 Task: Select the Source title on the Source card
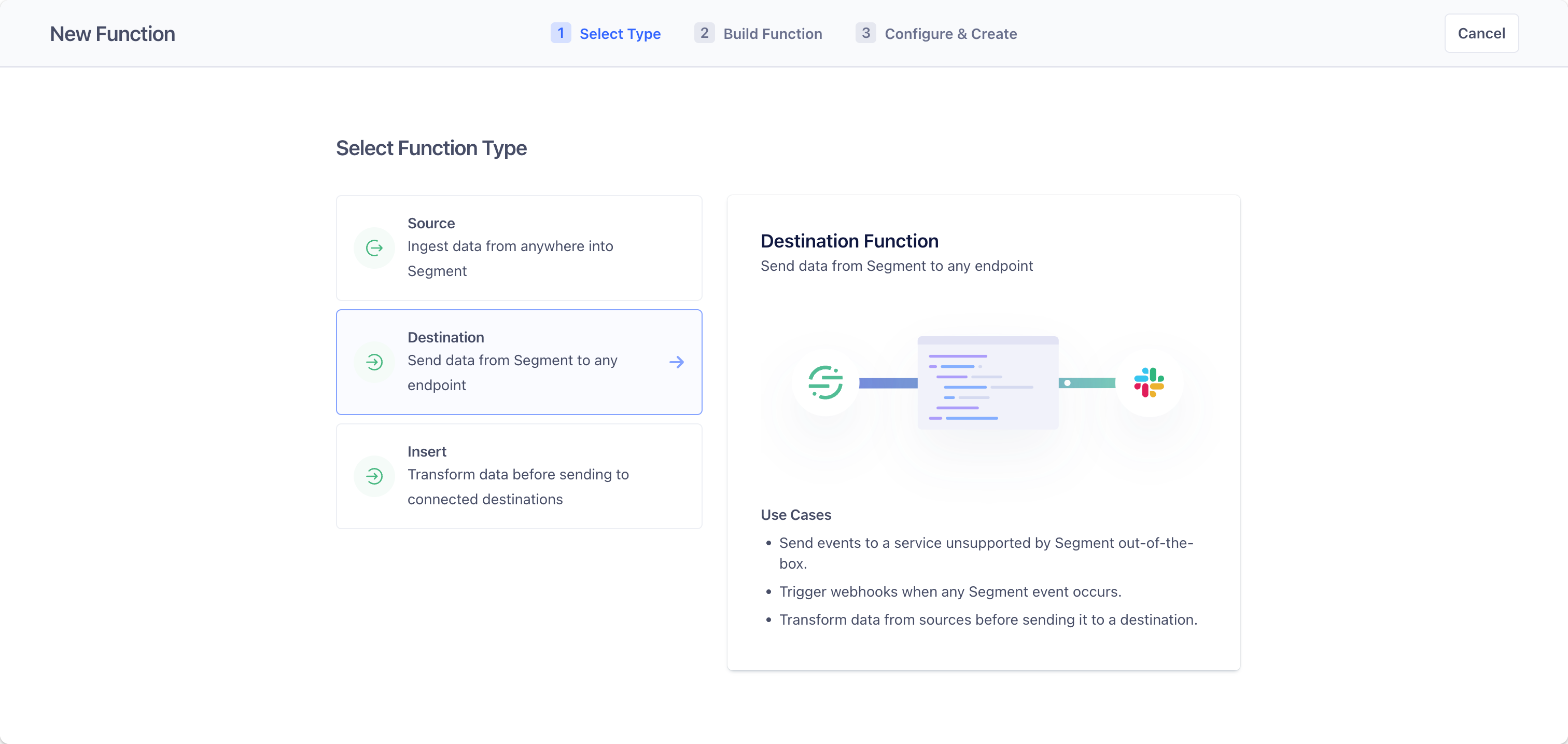coord(431,224)
